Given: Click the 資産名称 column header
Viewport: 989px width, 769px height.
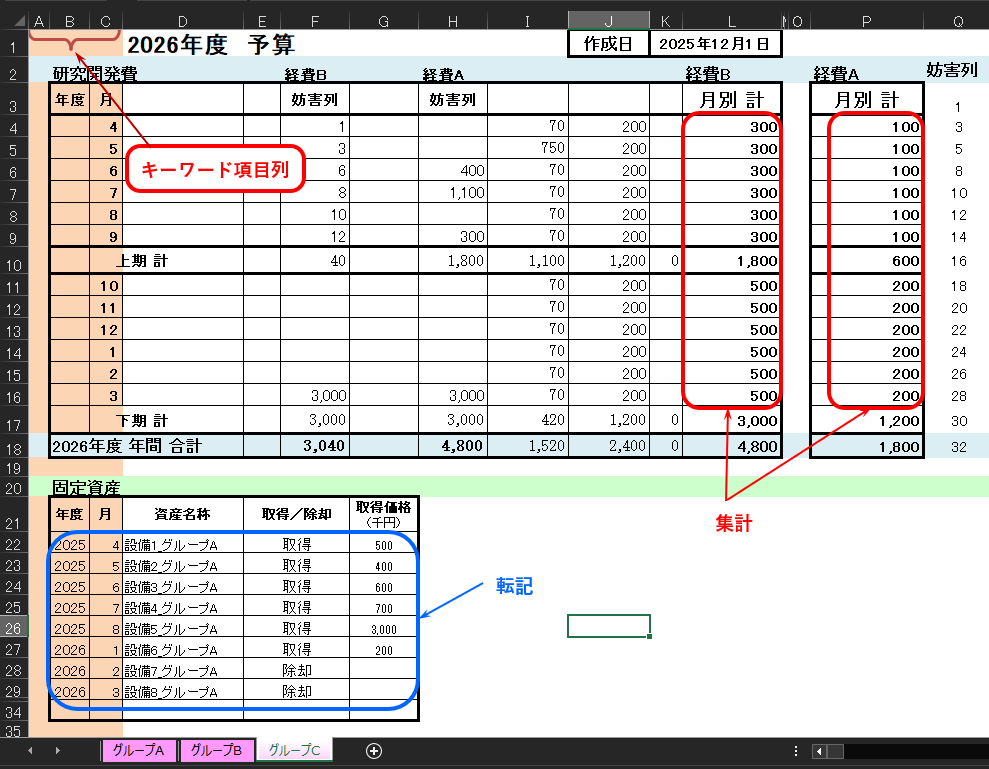Looking at the screenshot, I should tap(183, 514).
